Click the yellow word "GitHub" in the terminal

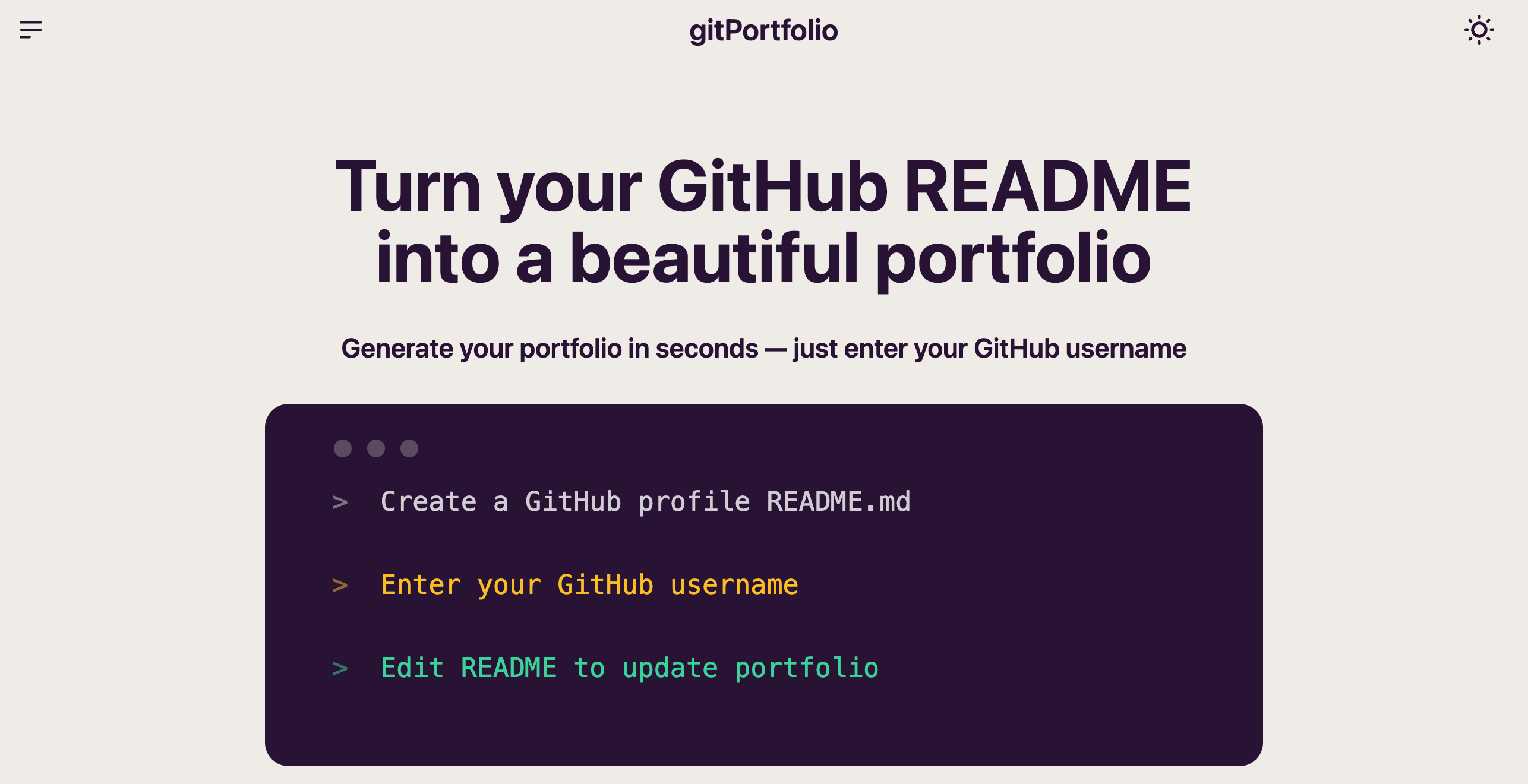pos(605,585)
